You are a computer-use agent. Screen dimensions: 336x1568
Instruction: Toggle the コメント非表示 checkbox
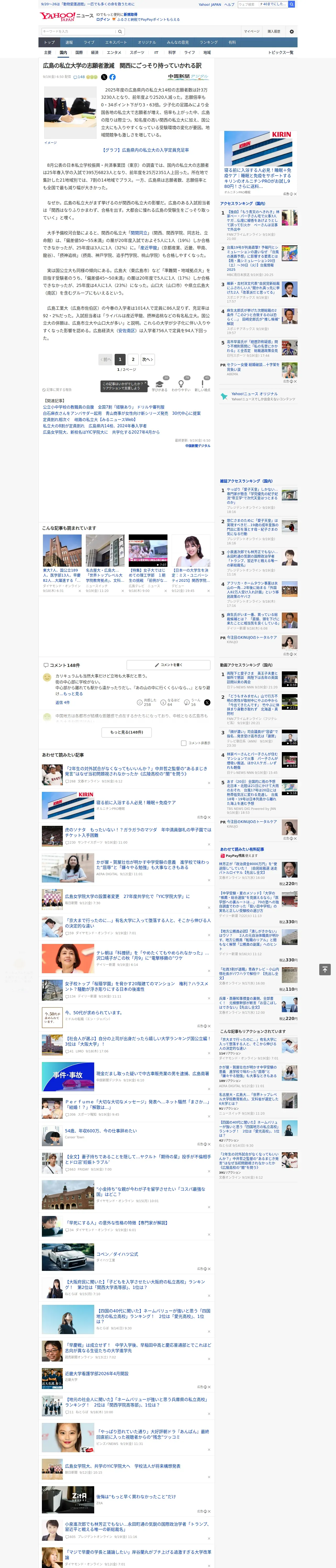tap(183, 743)
